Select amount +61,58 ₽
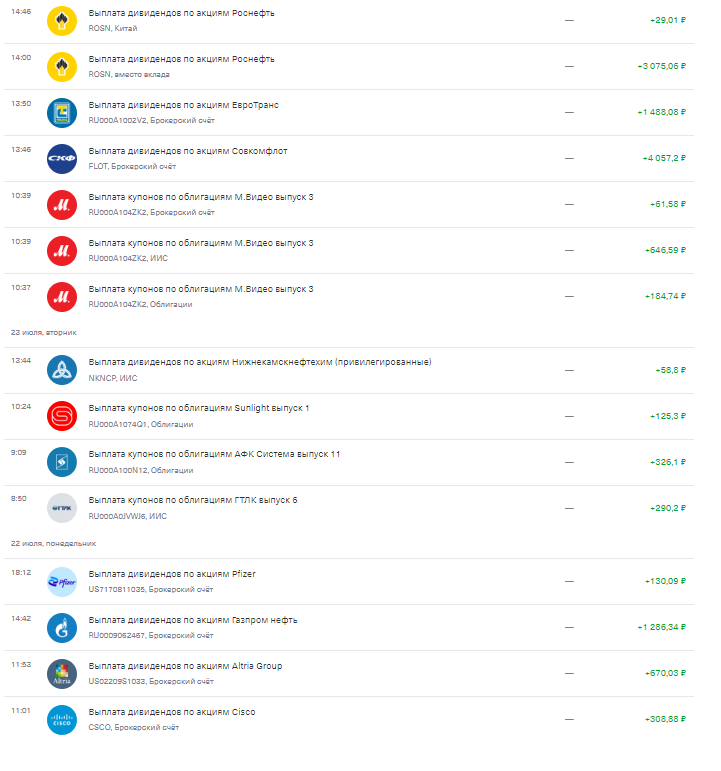721x771 pixels. (x=668, y=204)
